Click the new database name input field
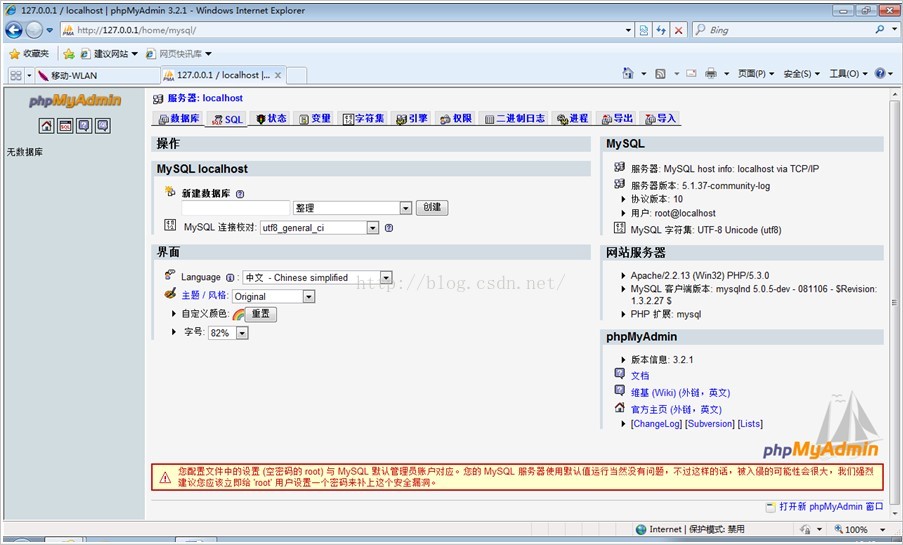903x545 pixels. click(236, 208)
